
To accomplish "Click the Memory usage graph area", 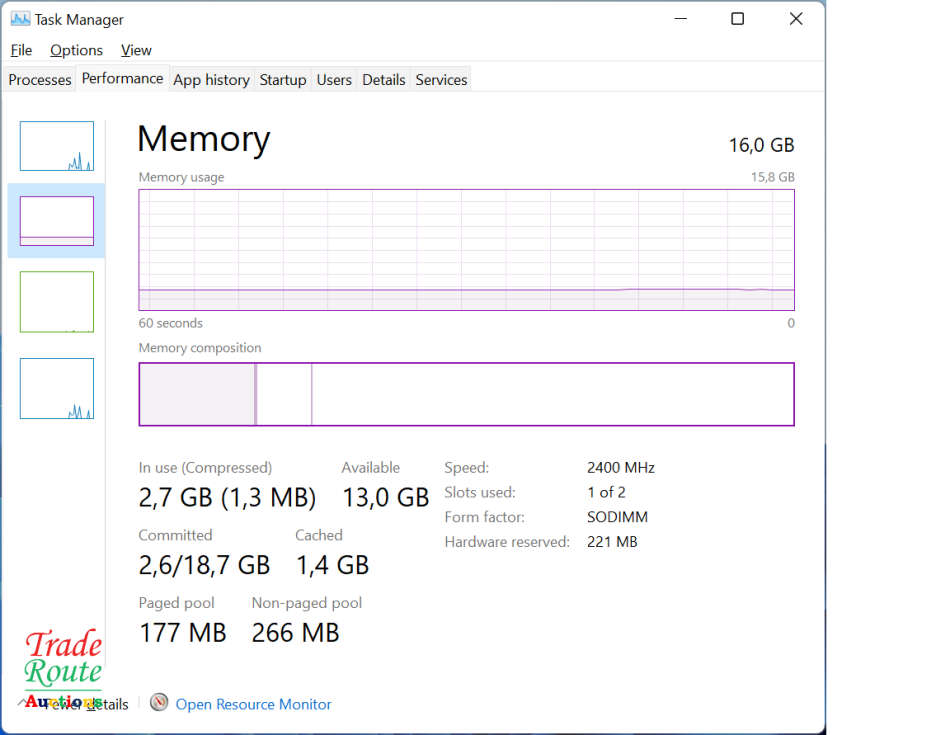I will (x=466, y=250).
